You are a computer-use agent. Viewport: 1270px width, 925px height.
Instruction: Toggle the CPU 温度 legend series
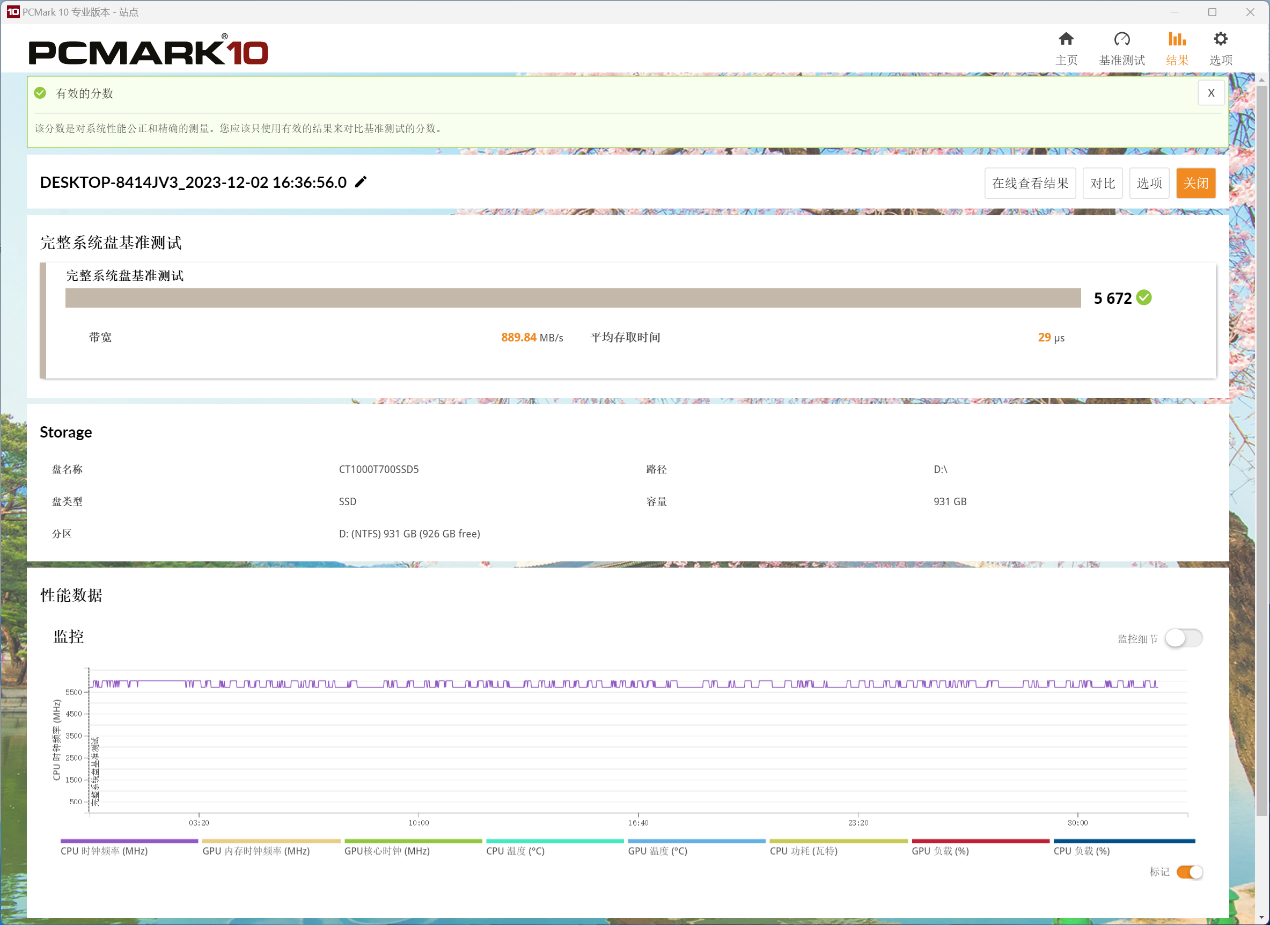(x=515, y=851)
